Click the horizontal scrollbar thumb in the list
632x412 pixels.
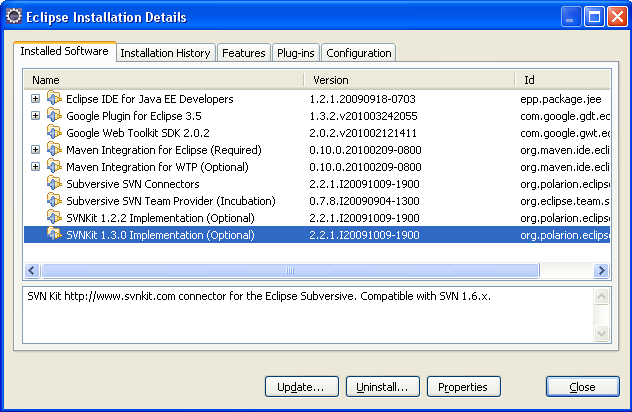tap(290, 270)
